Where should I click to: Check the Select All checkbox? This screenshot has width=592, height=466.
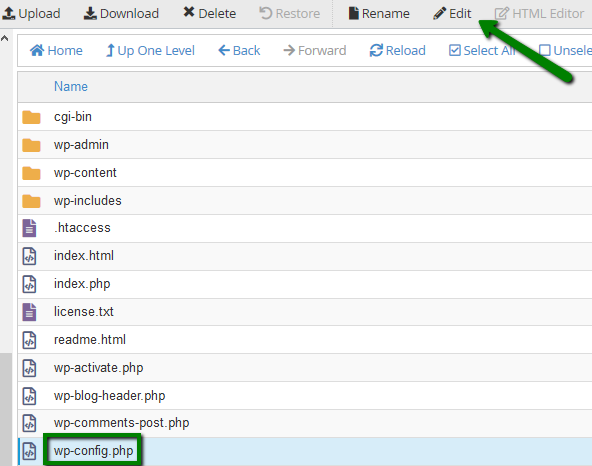(455, 50)
